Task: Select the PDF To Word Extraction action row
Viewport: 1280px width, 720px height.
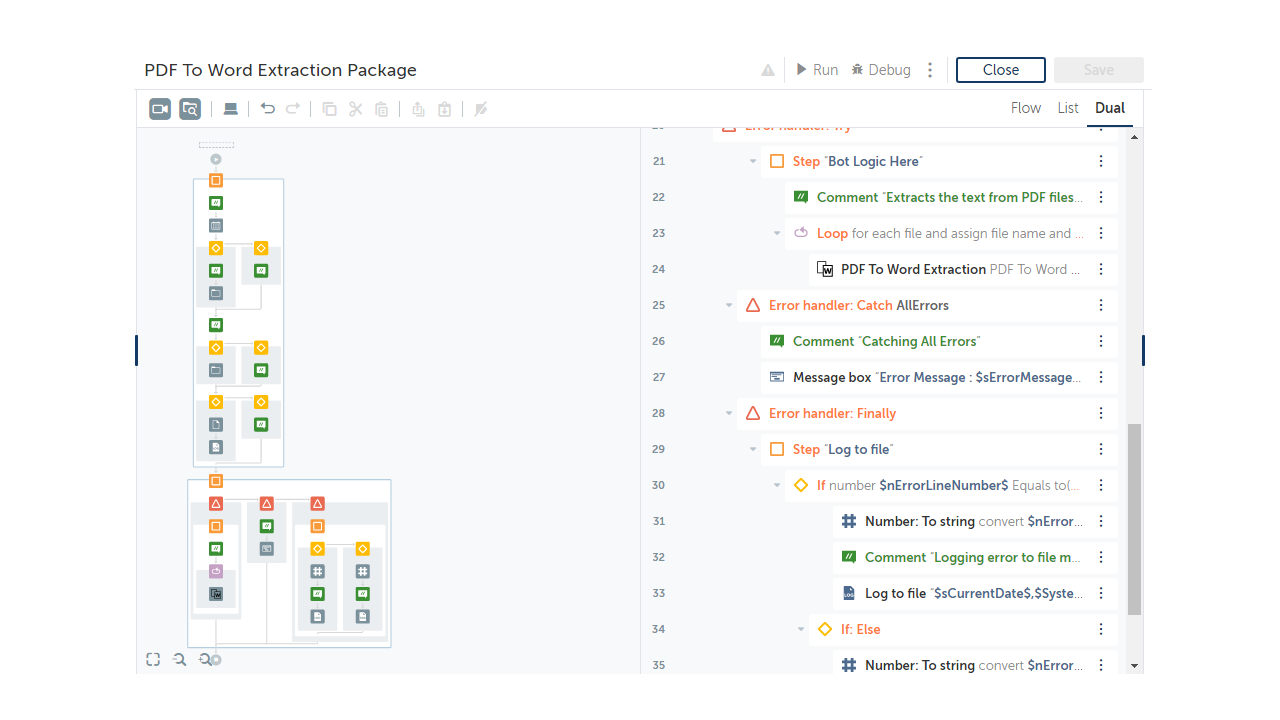Action: [960, 269]
